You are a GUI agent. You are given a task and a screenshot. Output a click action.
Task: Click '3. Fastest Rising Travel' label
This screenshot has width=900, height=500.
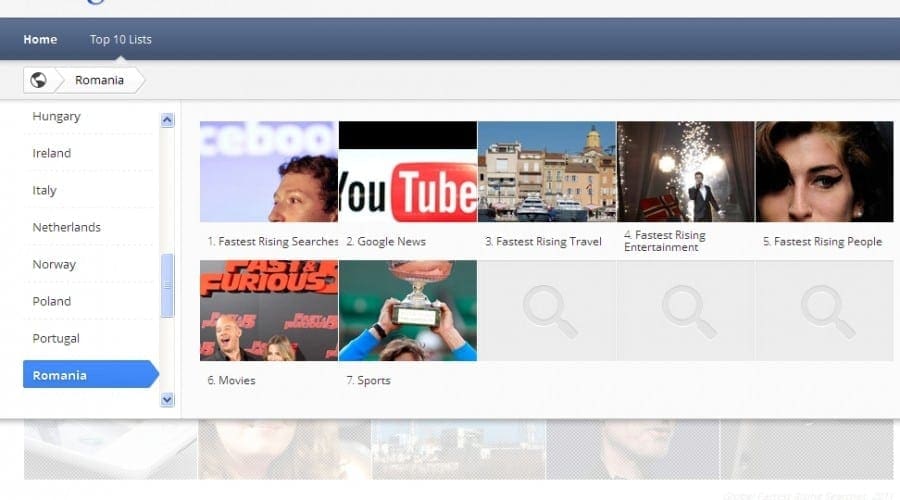click(543, 242)
